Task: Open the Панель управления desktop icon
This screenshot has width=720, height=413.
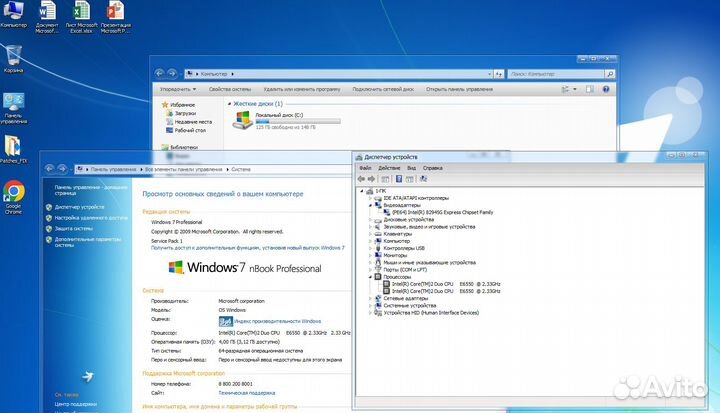Action: click(14, 108)
